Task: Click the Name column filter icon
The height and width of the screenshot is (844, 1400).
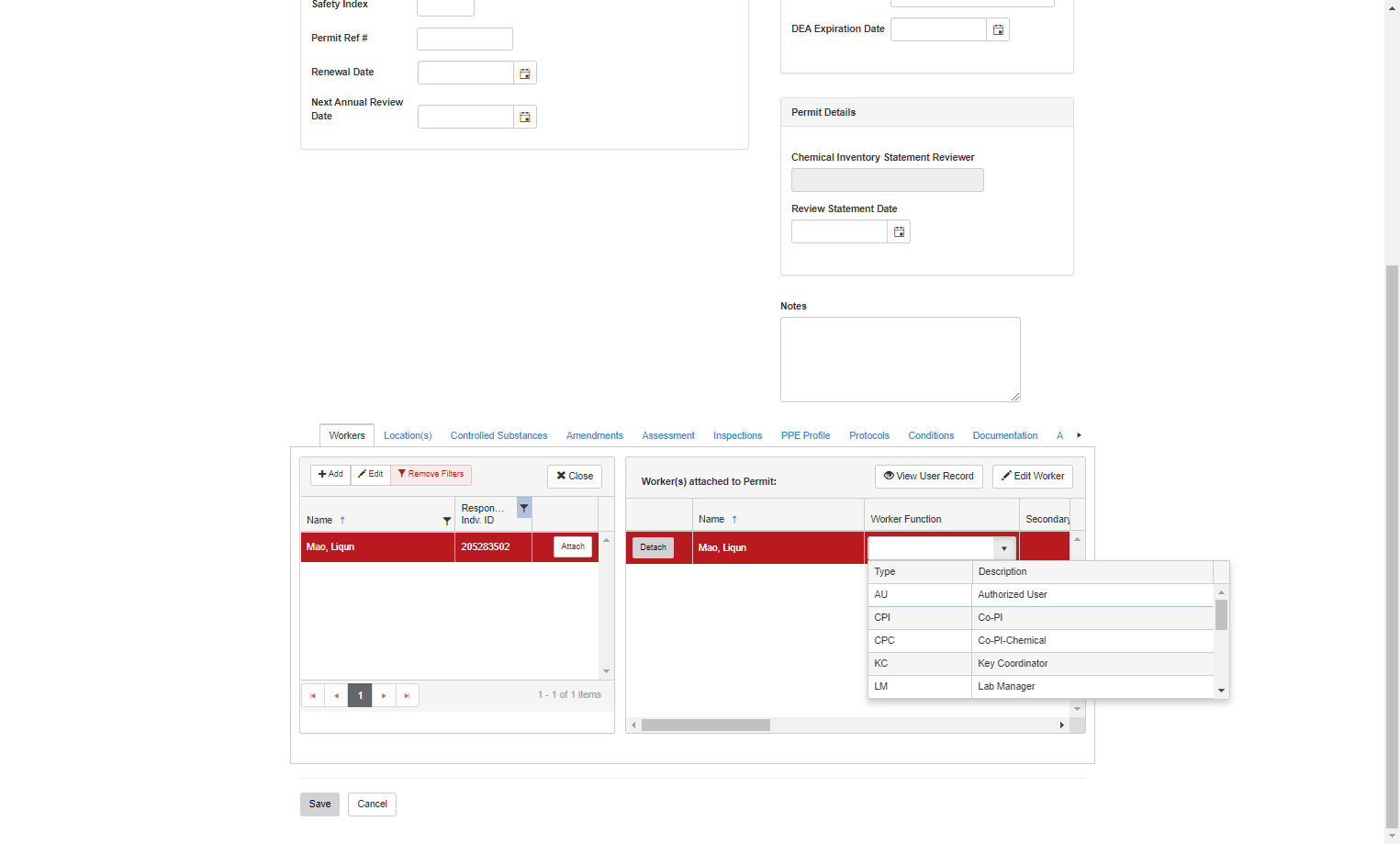Action: pyautogui.click(x=447, y=521)
